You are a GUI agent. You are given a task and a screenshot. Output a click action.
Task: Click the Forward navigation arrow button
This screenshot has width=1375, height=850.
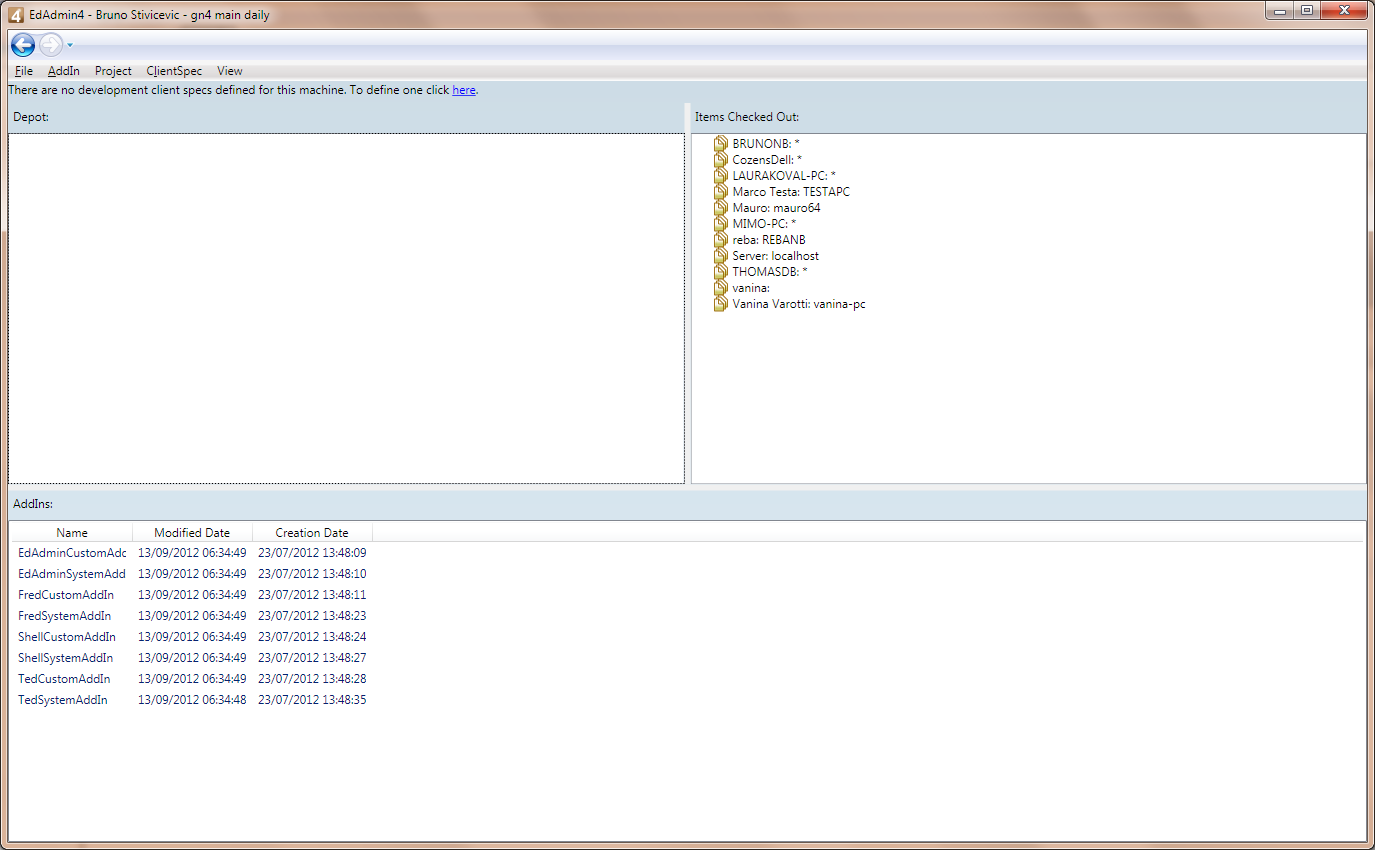click(51, 45)
